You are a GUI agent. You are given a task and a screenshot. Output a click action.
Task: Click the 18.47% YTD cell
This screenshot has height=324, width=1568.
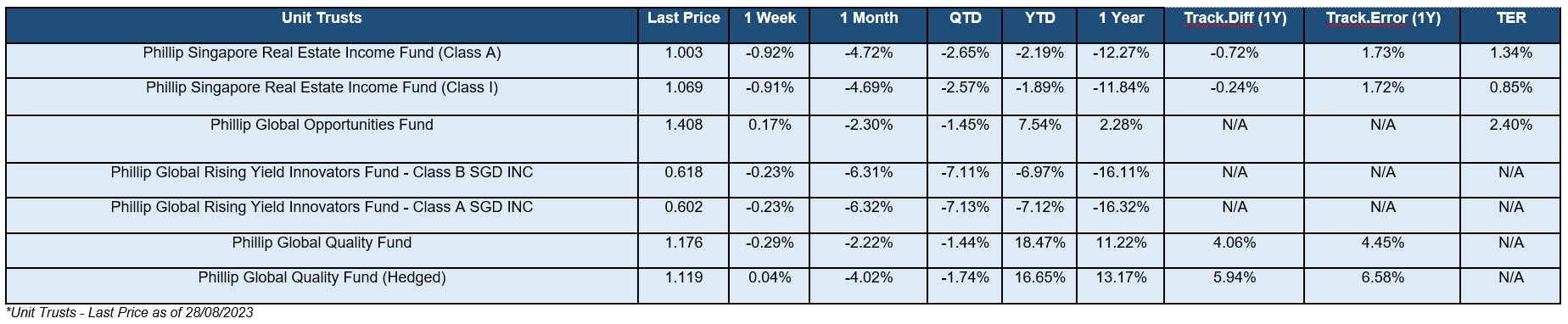tap(1039, 243)
